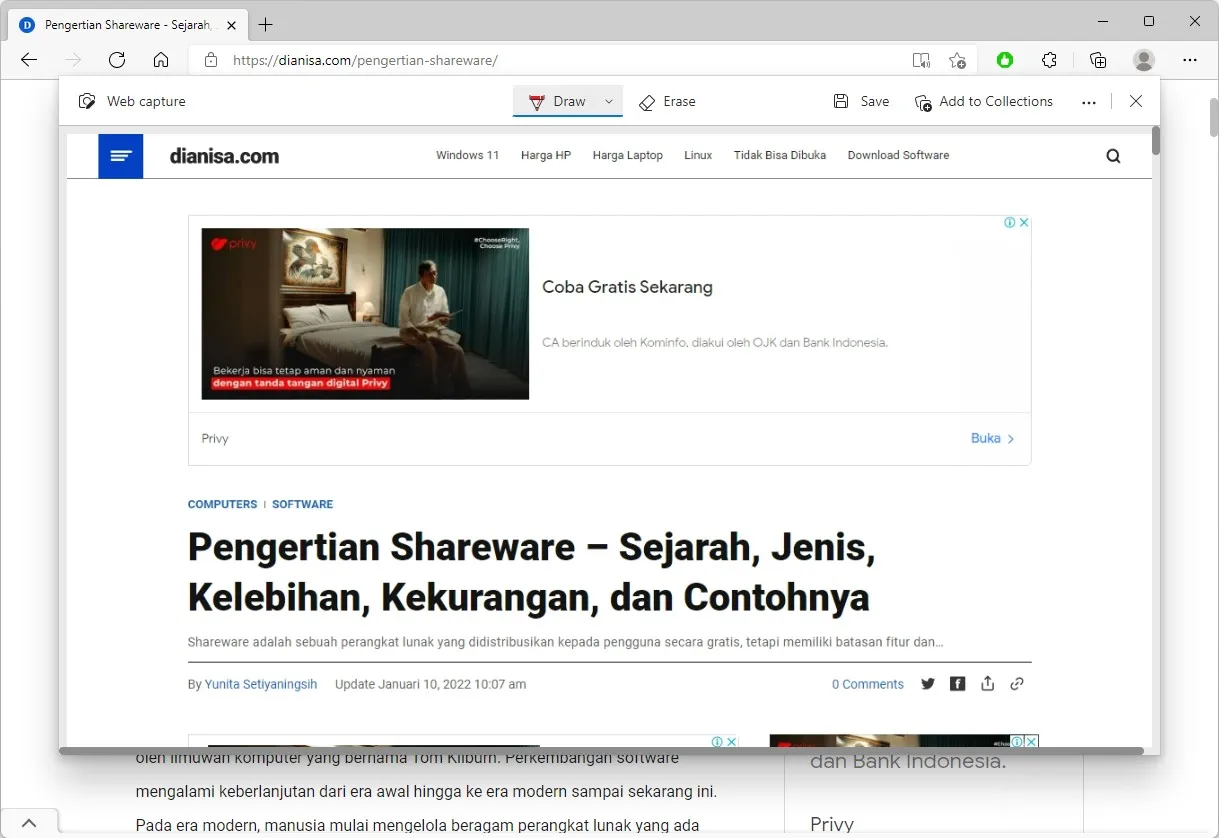Refresh the page using reload icon
Image resolution: width=1219 pixels, height=838 pixels.
(117, 60)
